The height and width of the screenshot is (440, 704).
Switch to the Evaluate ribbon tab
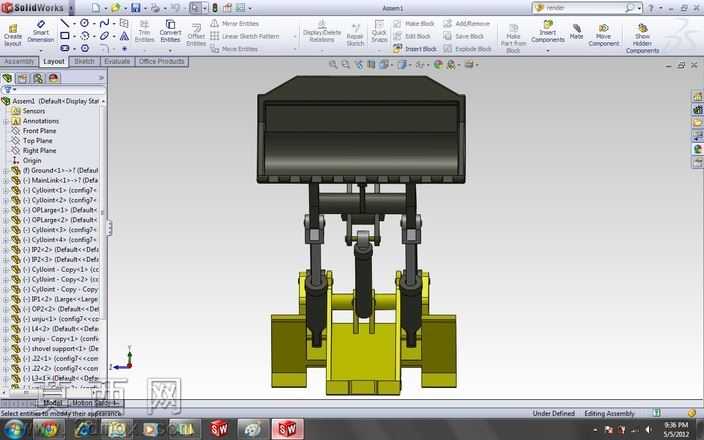click(x=117, y=61)
